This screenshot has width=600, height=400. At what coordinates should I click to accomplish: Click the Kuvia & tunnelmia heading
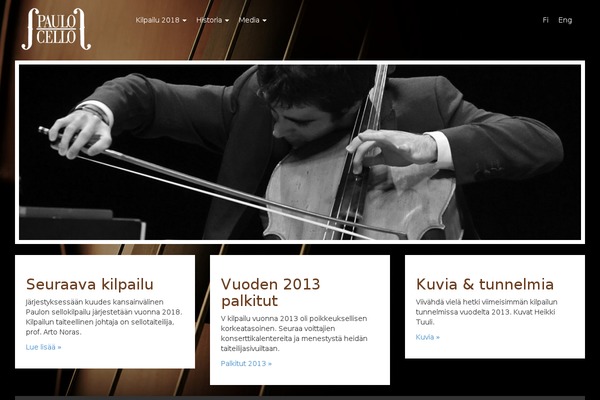[x=484, y=284]
